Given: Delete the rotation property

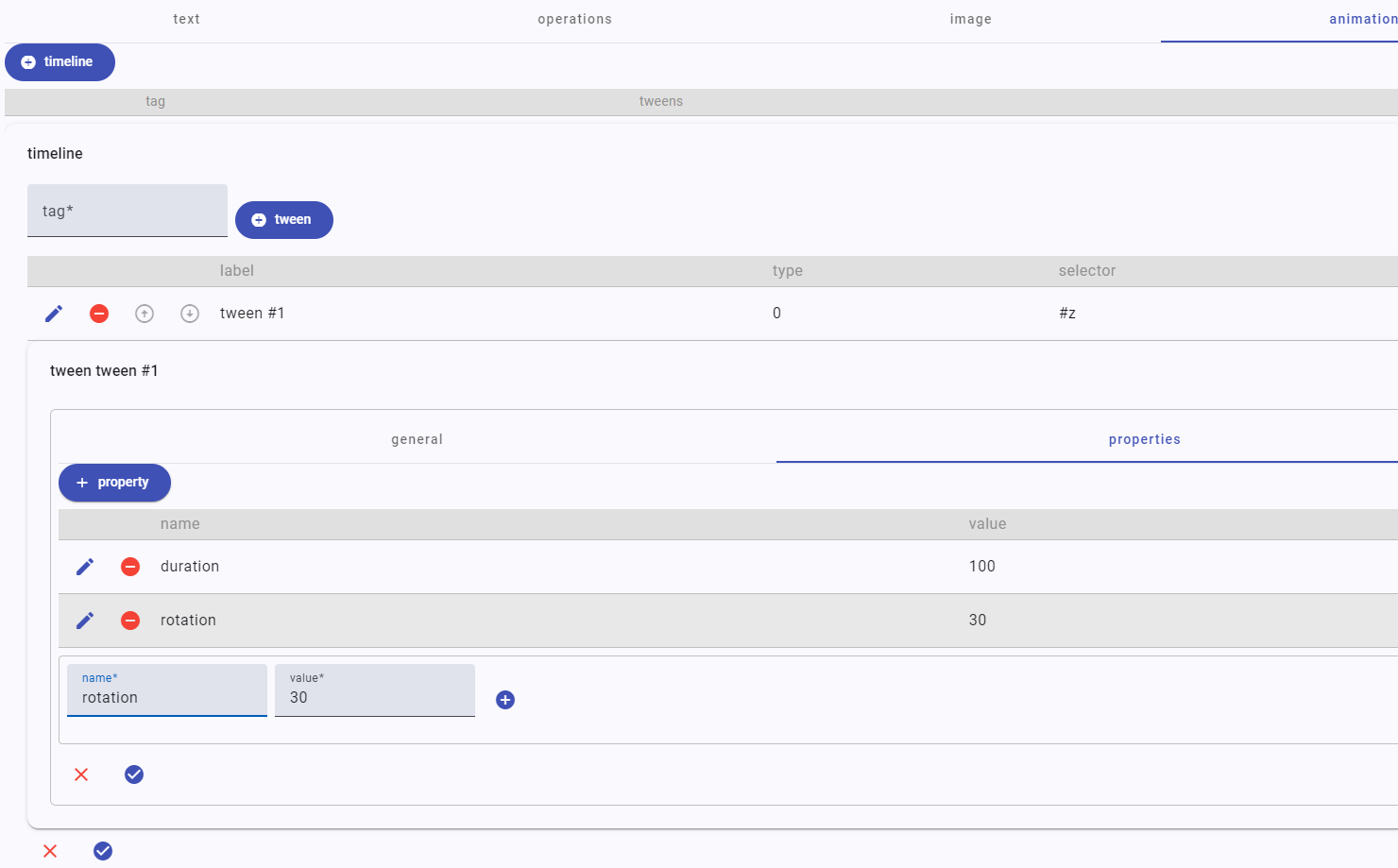Looking at the screenshot, I should pos(130,621).
